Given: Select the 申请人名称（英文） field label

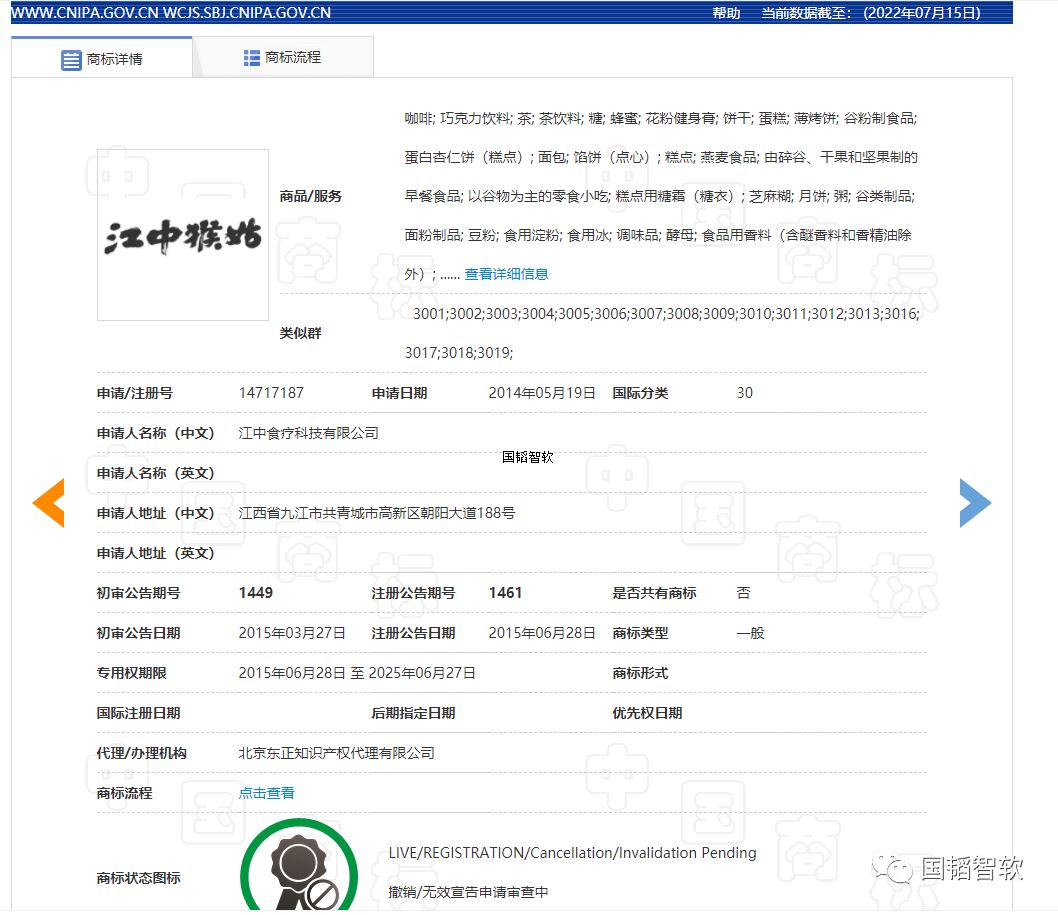Looking at the screenshot, I should 155,473.
